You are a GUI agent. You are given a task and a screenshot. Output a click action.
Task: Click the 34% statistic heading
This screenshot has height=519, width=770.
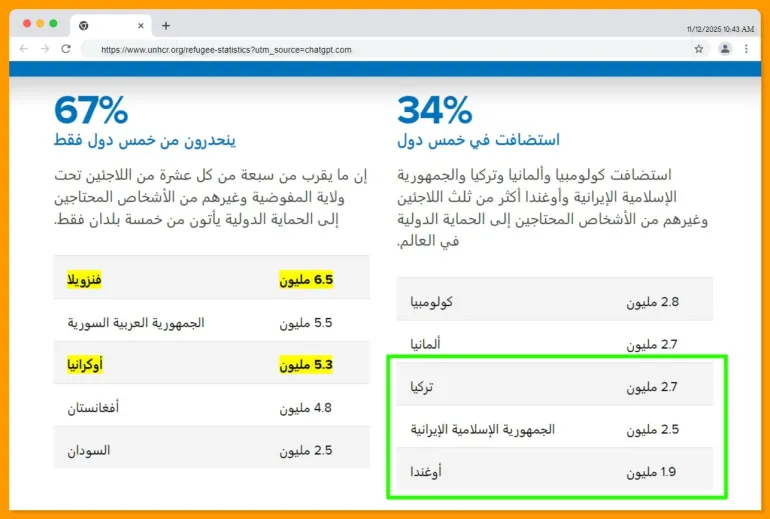pyautogui.click(x=435, y=110)
